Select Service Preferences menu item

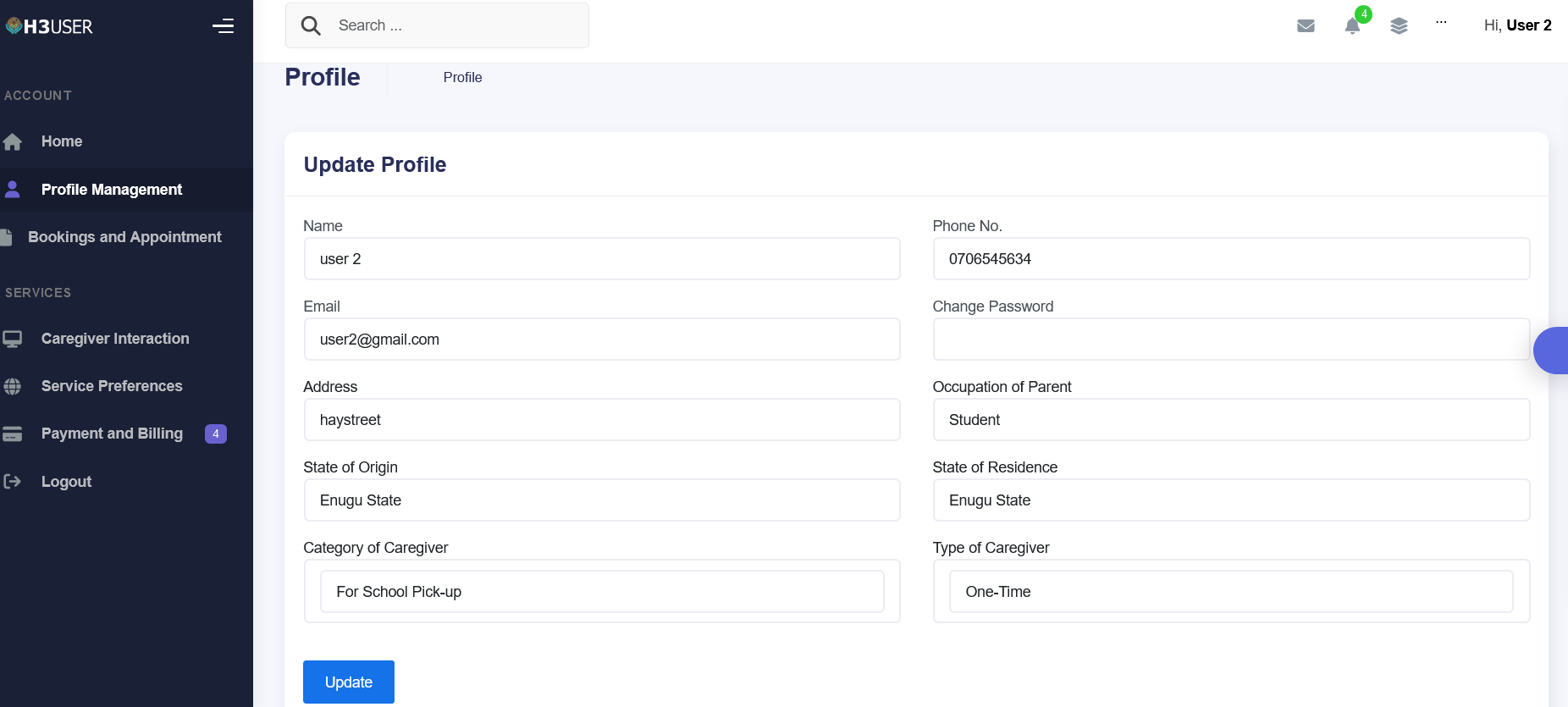(x=112, y=386)
